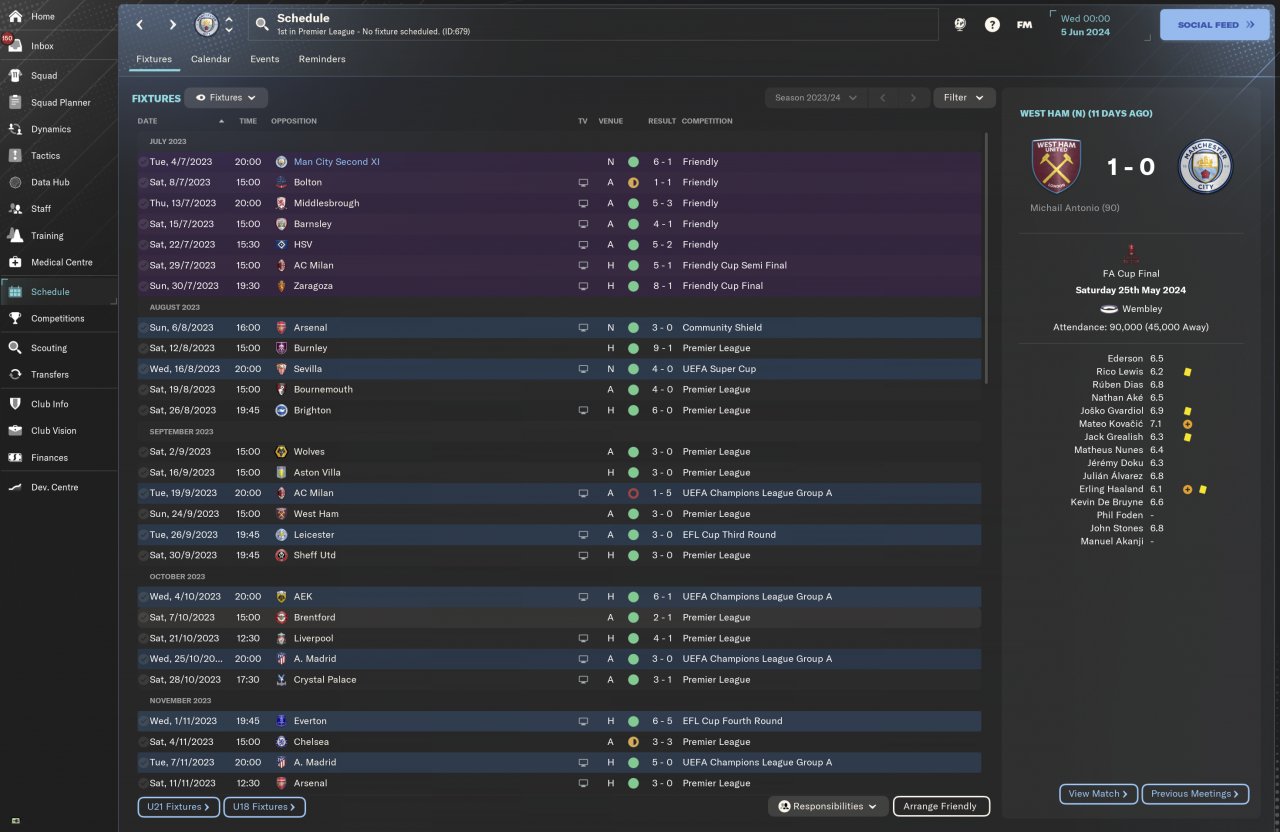Expand the Responsibilities dropdown

(828, 806)
